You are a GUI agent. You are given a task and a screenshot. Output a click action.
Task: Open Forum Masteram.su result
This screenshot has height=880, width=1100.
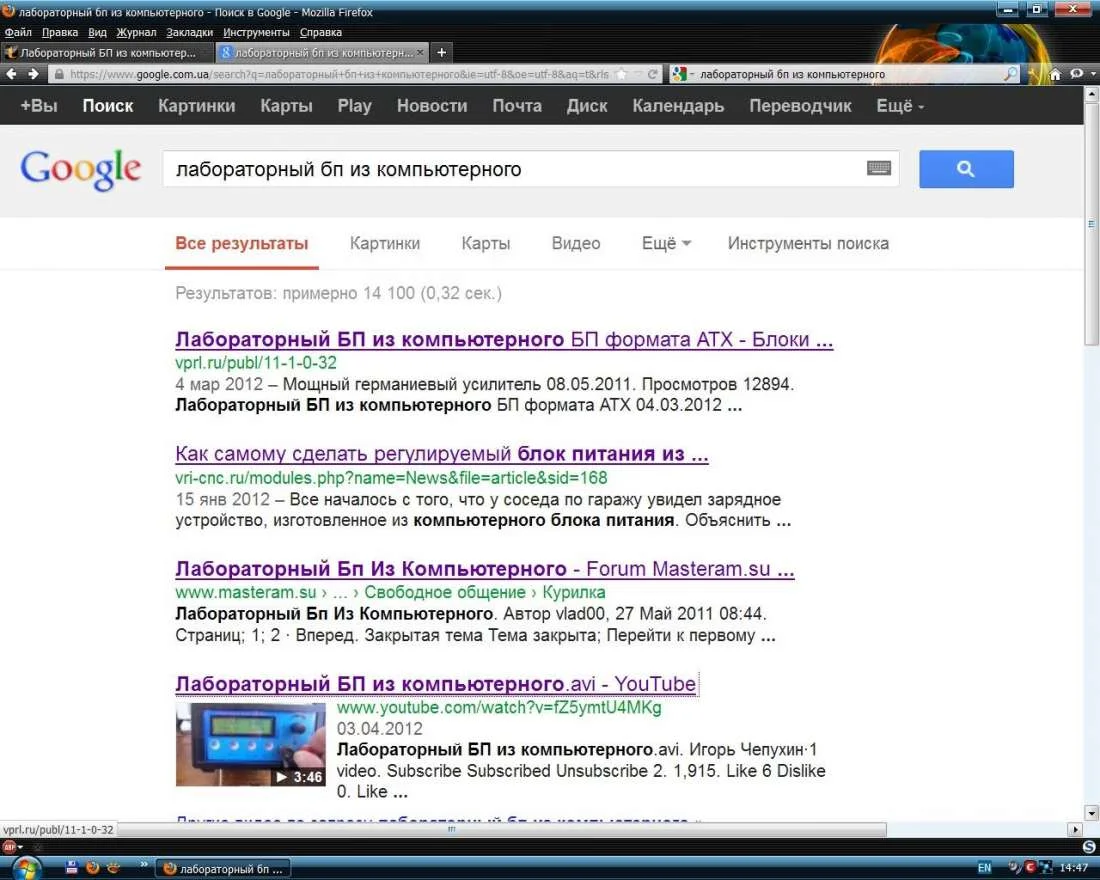click(485, 568)
